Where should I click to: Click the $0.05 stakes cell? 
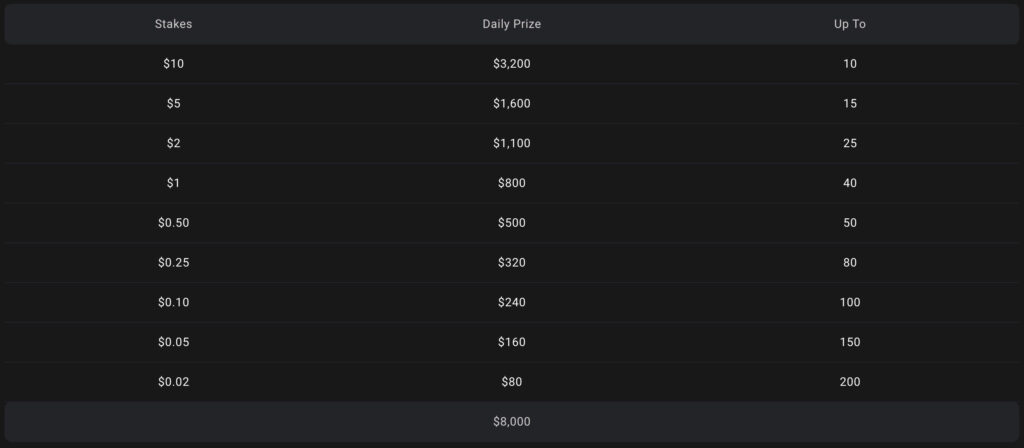pos(173,342)
